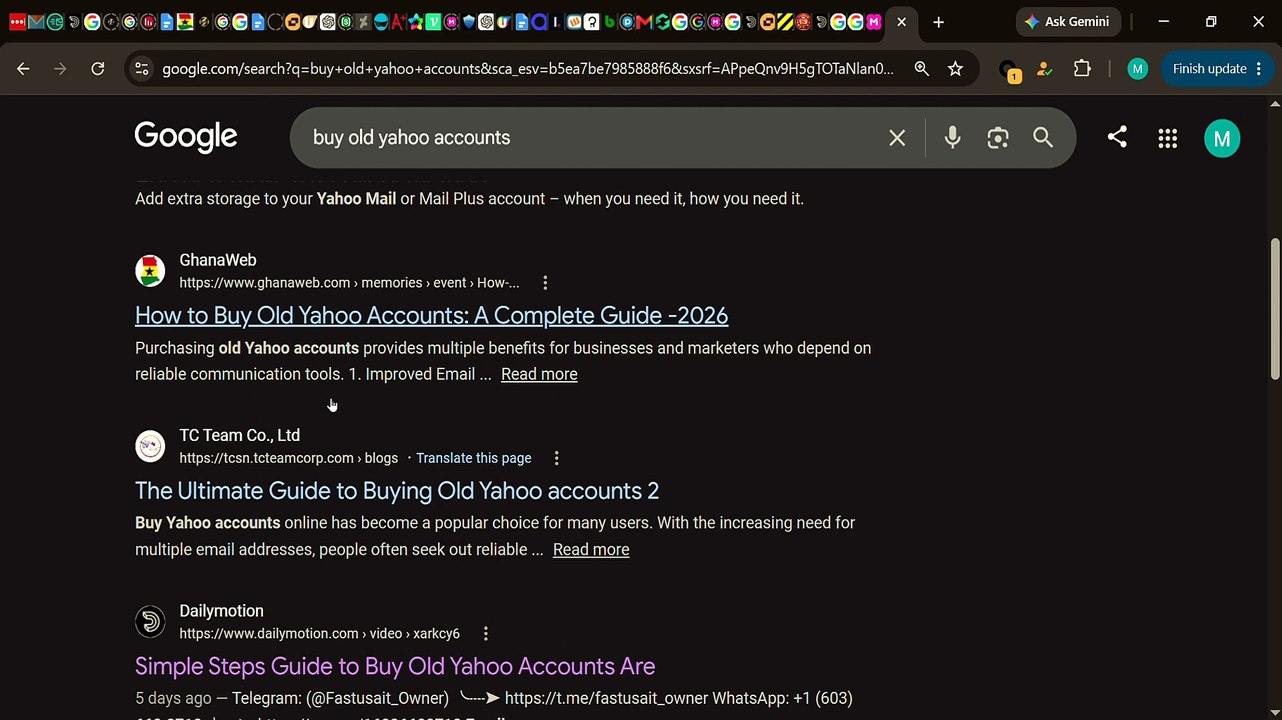The height and width of the screenshot is (720, 1282).
Task: Click the Dailymotion favicon
Action: [x=150, y=622]
